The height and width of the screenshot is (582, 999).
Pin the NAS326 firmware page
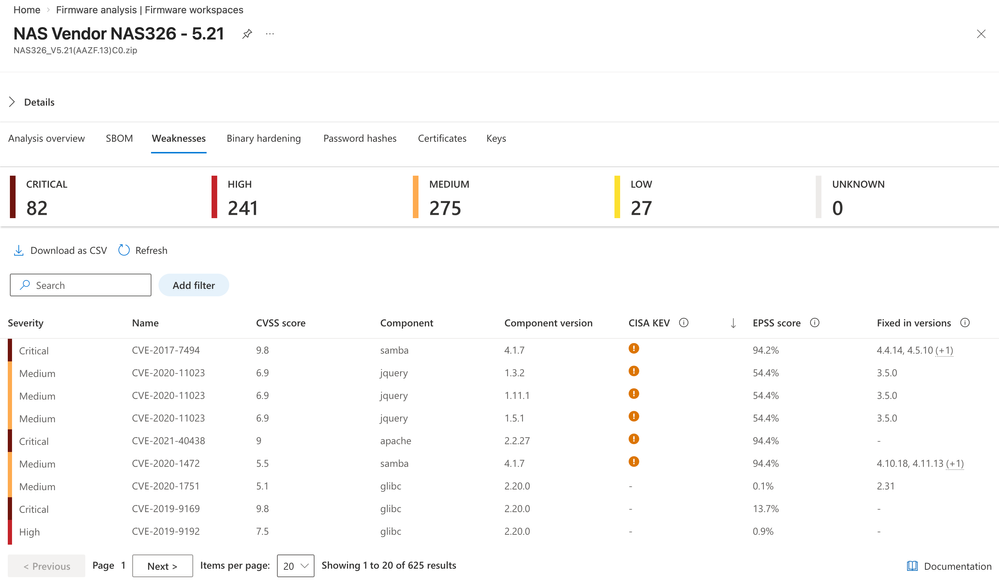coord(247,34)
